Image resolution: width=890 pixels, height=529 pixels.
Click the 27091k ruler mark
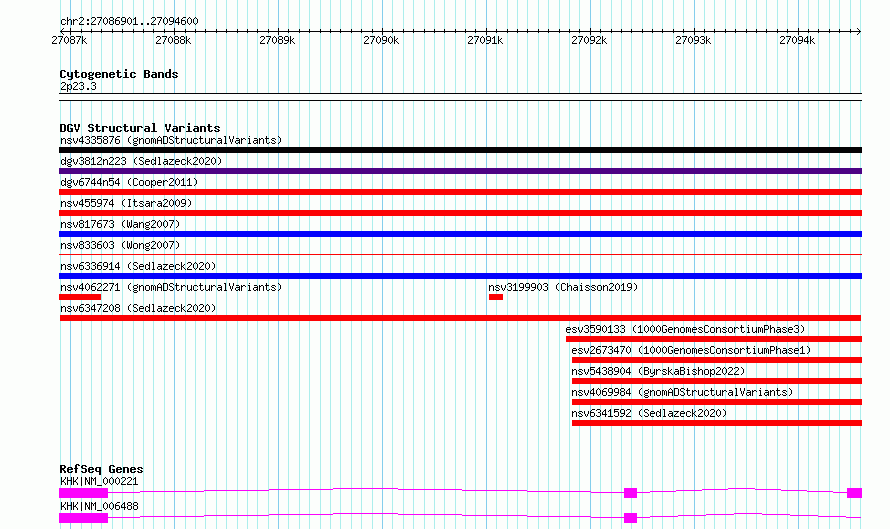(485, 40)
